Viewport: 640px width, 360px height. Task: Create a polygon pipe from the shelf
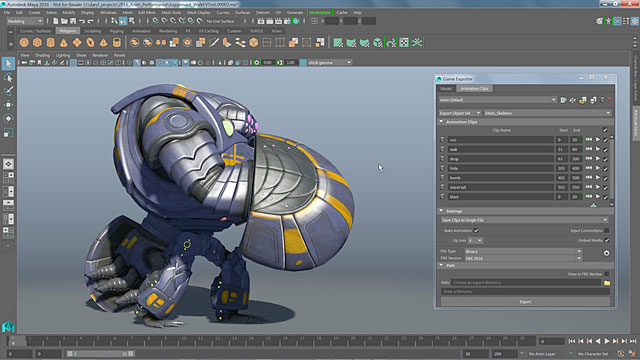pyautogui.click(x=117, y=42)
